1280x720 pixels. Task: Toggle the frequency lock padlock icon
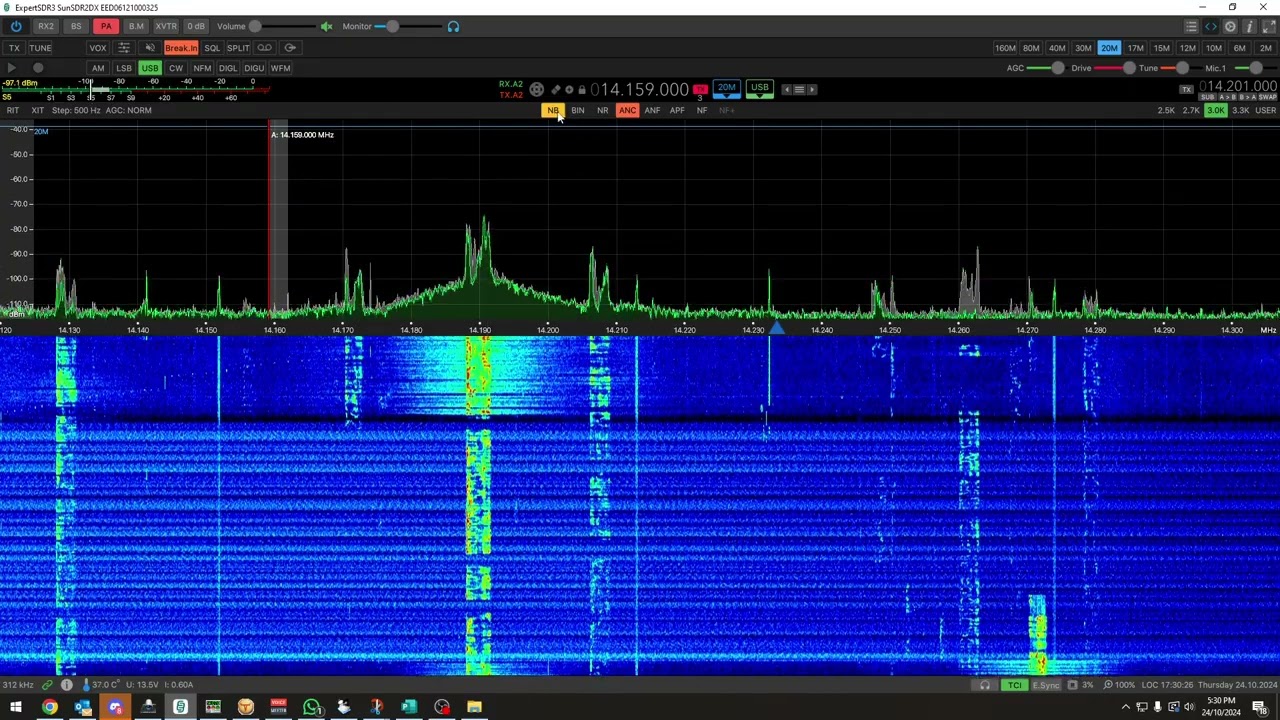(581, 90)
